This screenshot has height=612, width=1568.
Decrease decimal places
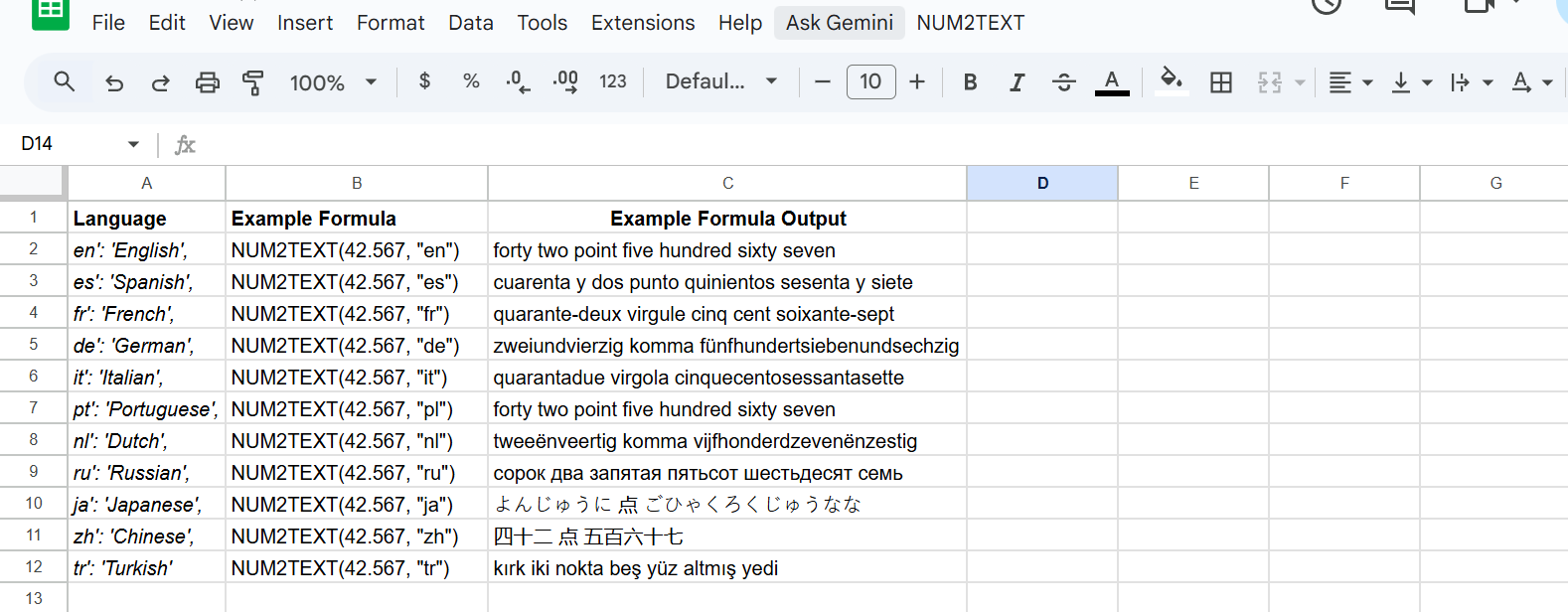coord(518,81)
